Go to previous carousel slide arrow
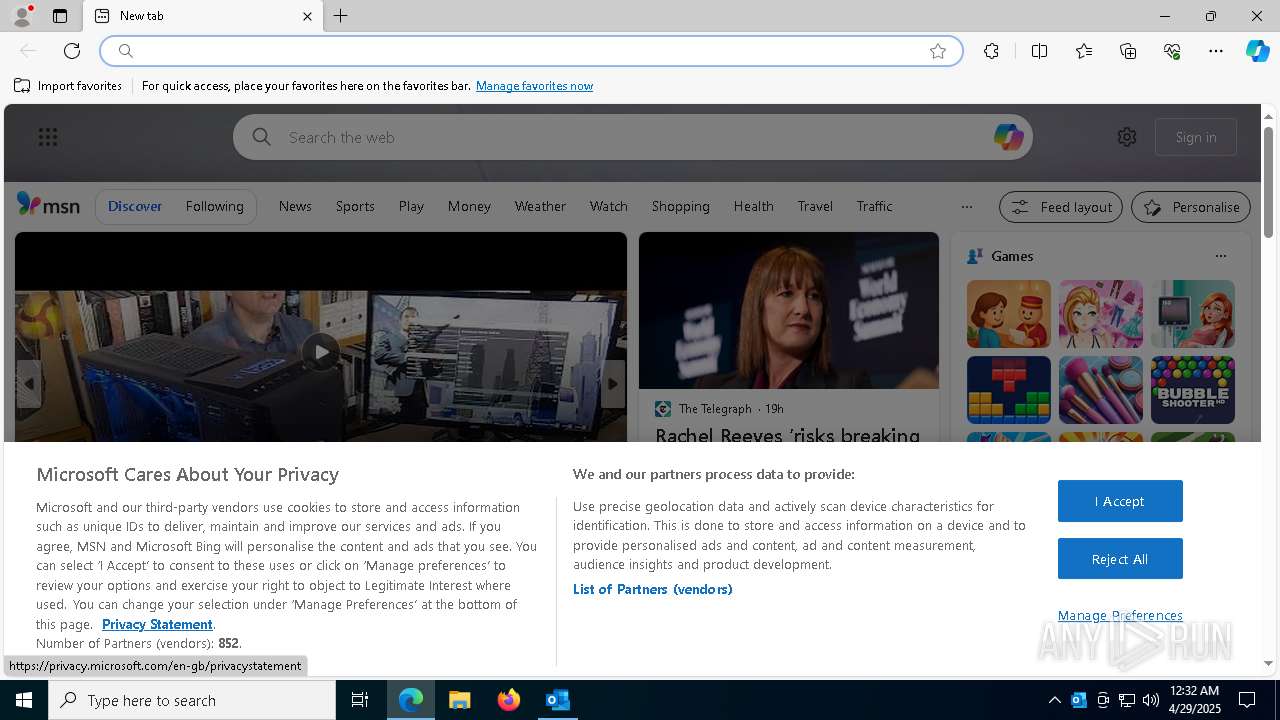 29,384
